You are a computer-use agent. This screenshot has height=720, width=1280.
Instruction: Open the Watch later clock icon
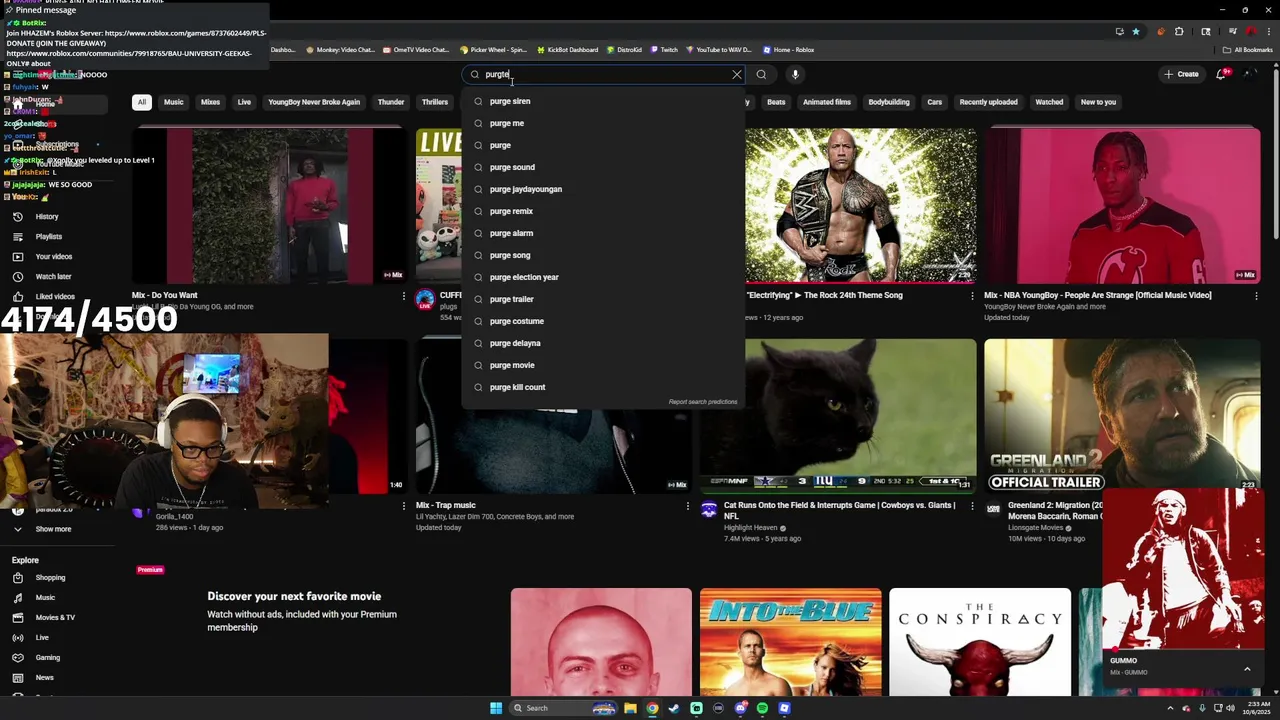coord(18,276)
